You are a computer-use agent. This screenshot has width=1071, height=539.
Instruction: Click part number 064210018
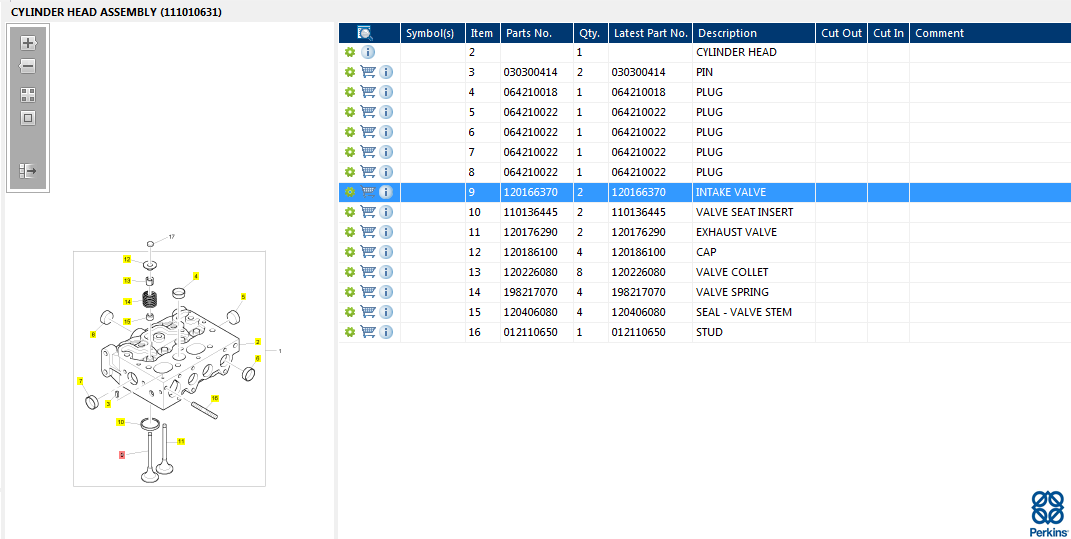(x=531, y=92)
